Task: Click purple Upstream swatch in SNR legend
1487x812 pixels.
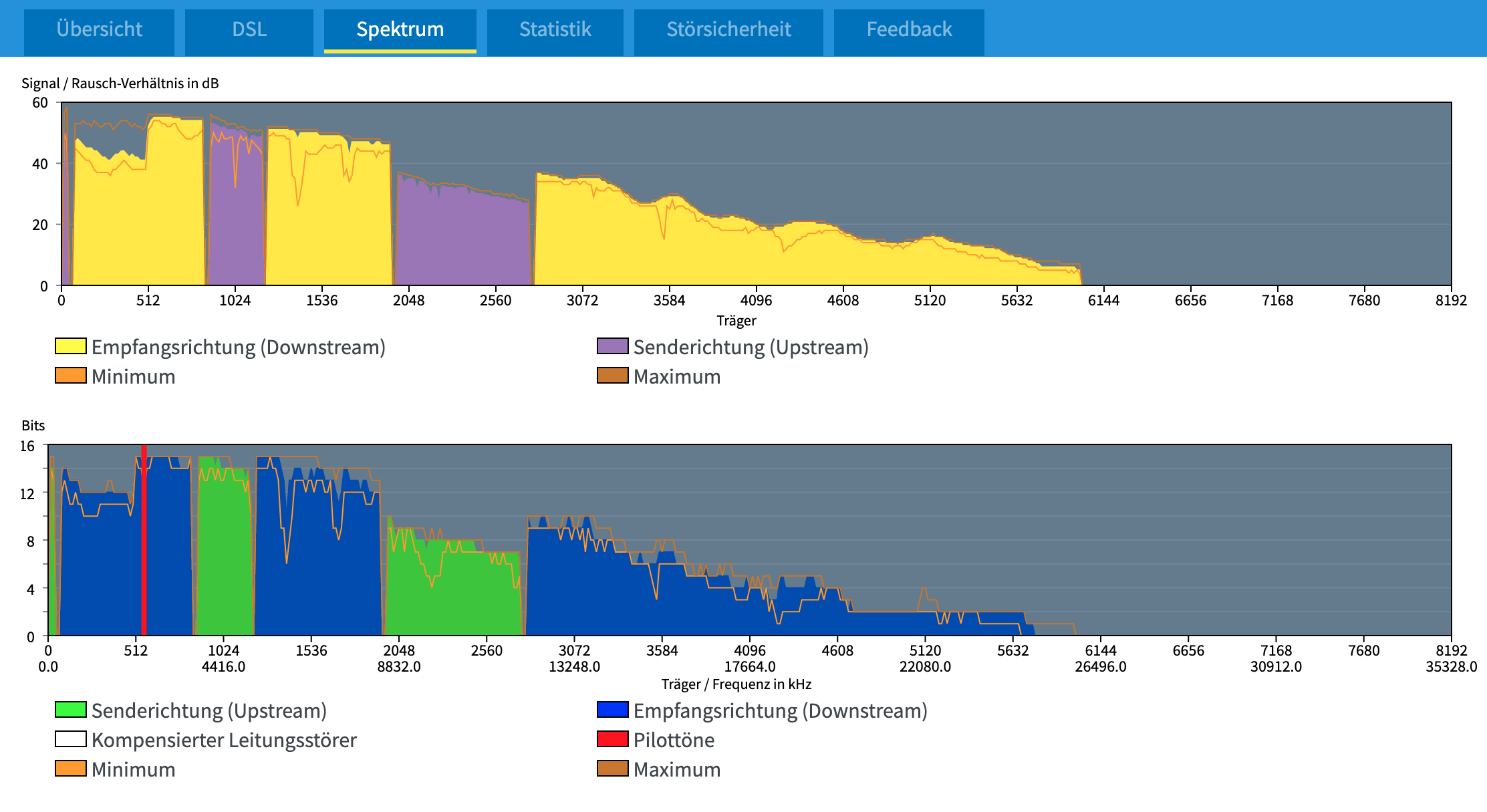Action: point(612,346)
